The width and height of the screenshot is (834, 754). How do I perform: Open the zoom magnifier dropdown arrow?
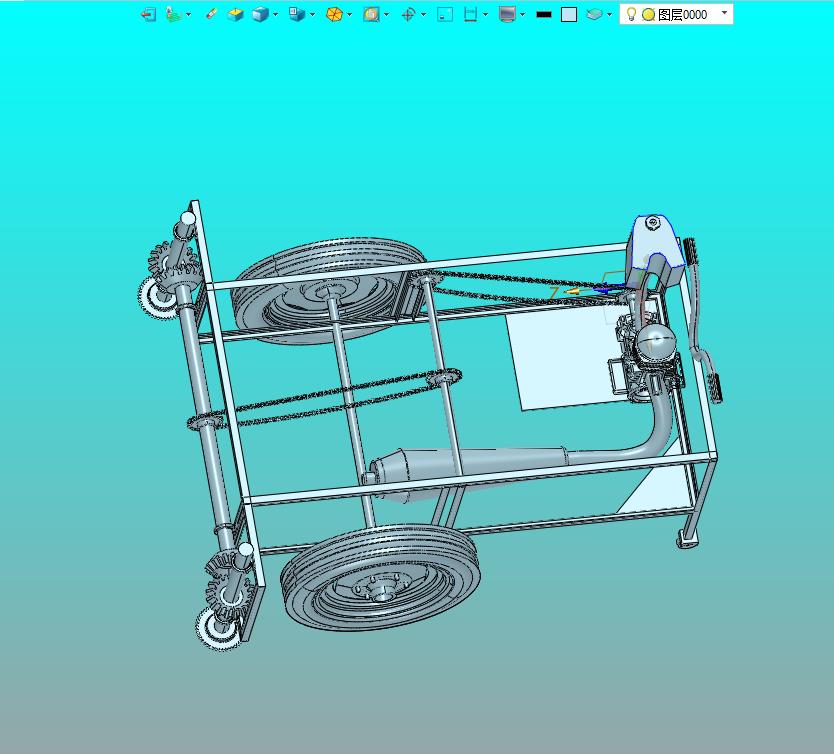click(386, 14)
